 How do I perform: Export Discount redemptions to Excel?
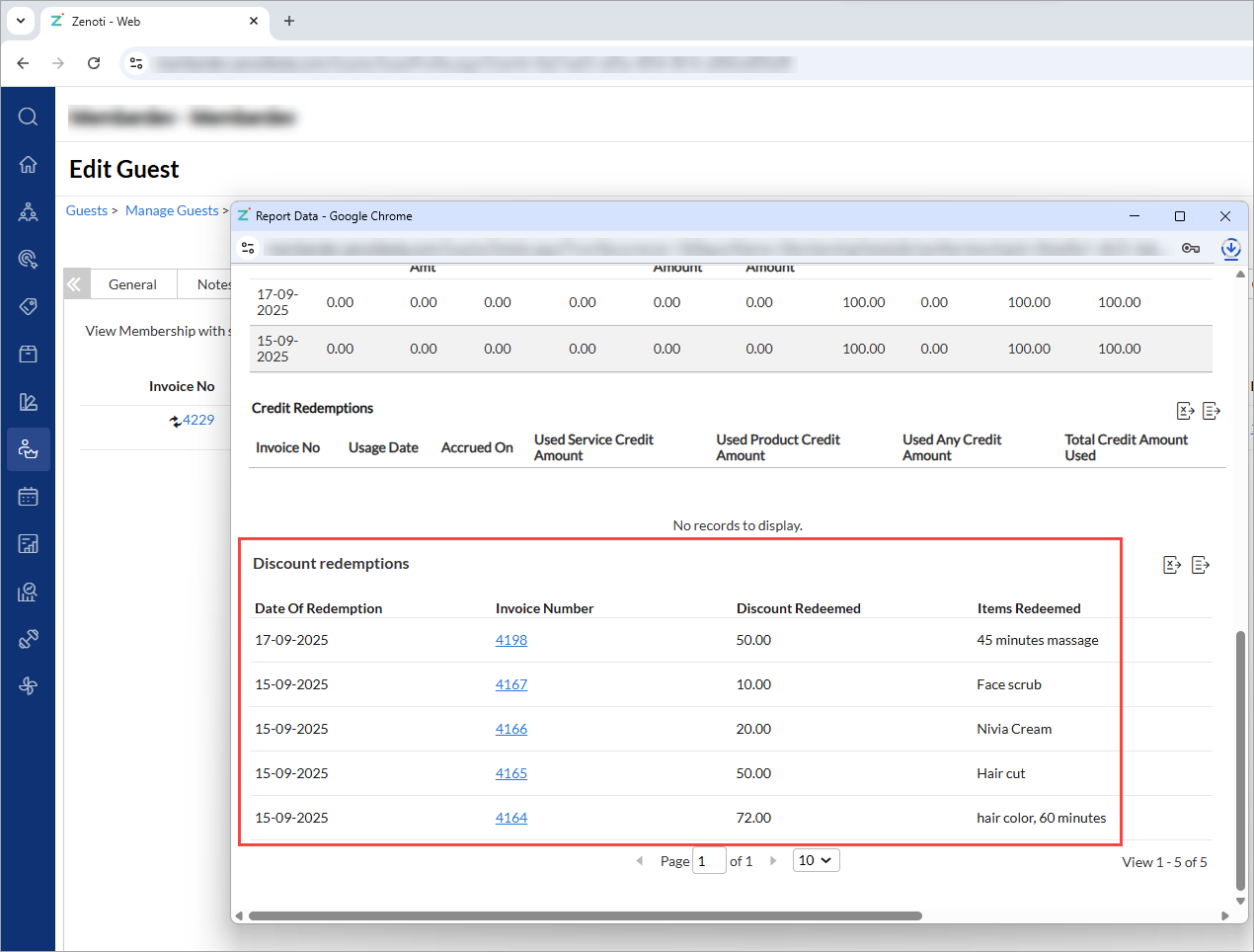click(1172, 565)
